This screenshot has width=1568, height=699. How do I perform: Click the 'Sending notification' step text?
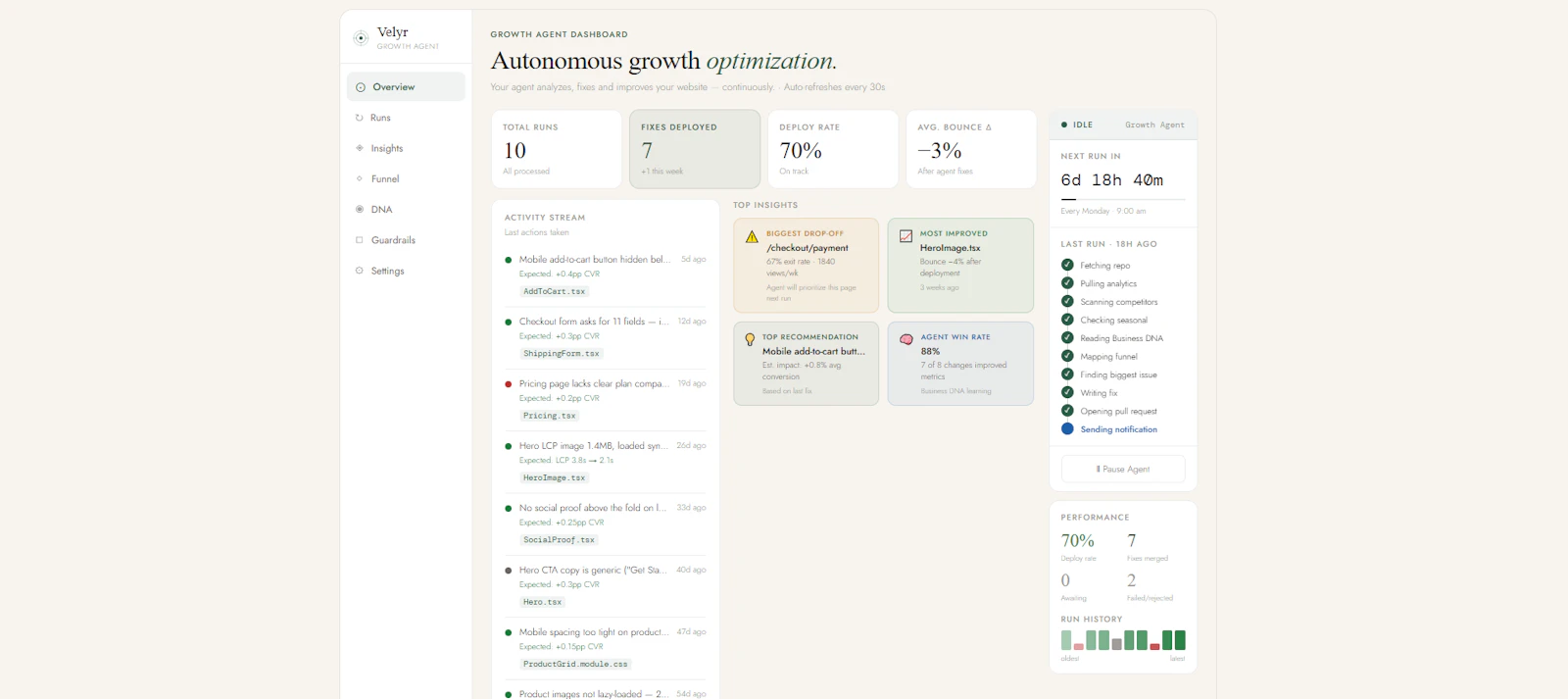tap(1119, 429)
